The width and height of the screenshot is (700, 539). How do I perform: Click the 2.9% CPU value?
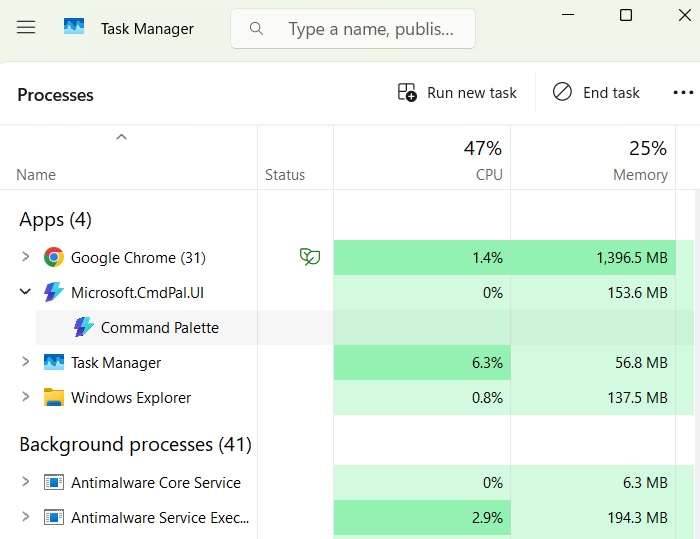(x=487, y=518)
